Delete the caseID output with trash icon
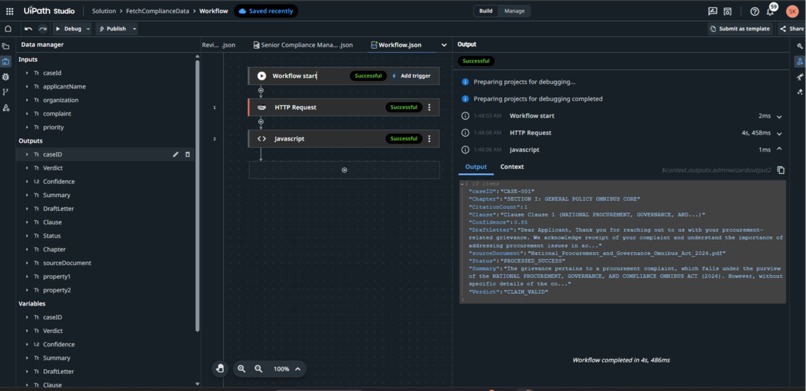 click(187, 154)
